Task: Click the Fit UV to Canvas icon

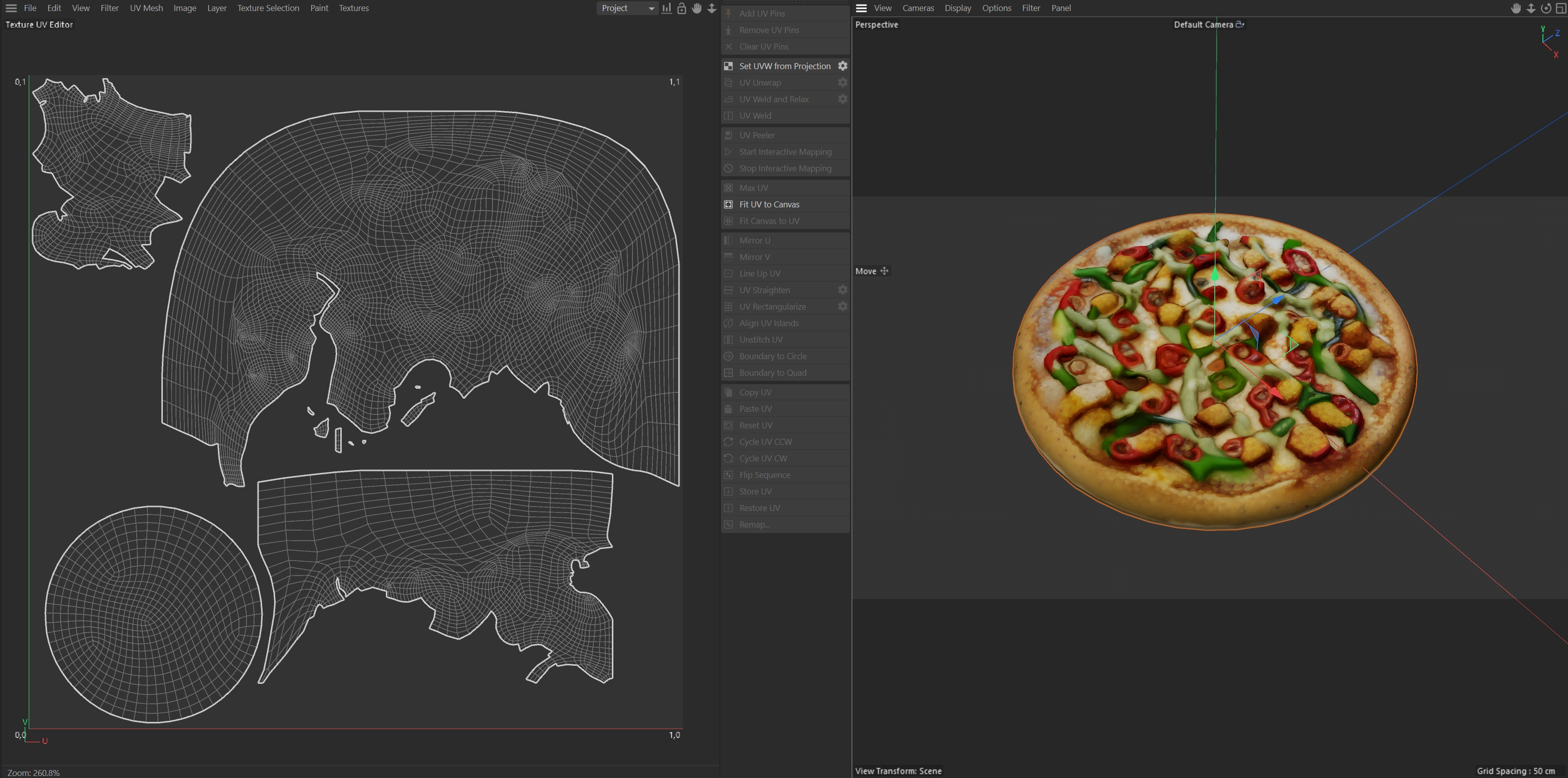Action: (x=729, y=204)
